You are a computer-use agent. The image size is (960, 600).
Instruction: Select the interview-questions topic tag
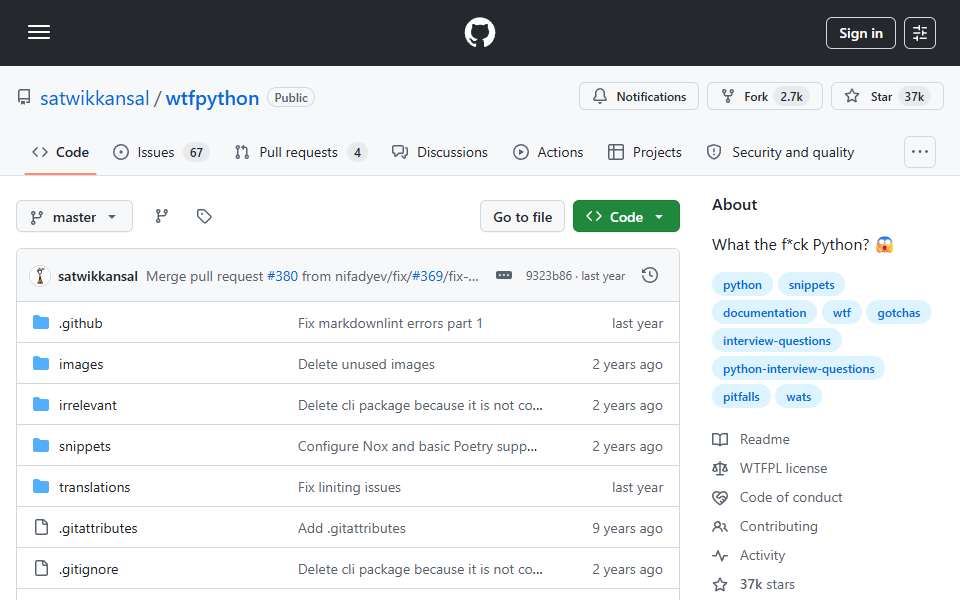(776, 341)
